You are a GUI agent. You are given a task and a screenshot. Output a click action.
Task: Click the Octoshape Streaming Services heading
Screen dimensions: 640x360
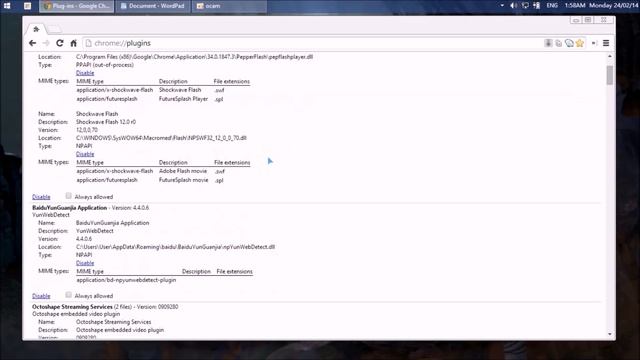click(x=72, y=307)
